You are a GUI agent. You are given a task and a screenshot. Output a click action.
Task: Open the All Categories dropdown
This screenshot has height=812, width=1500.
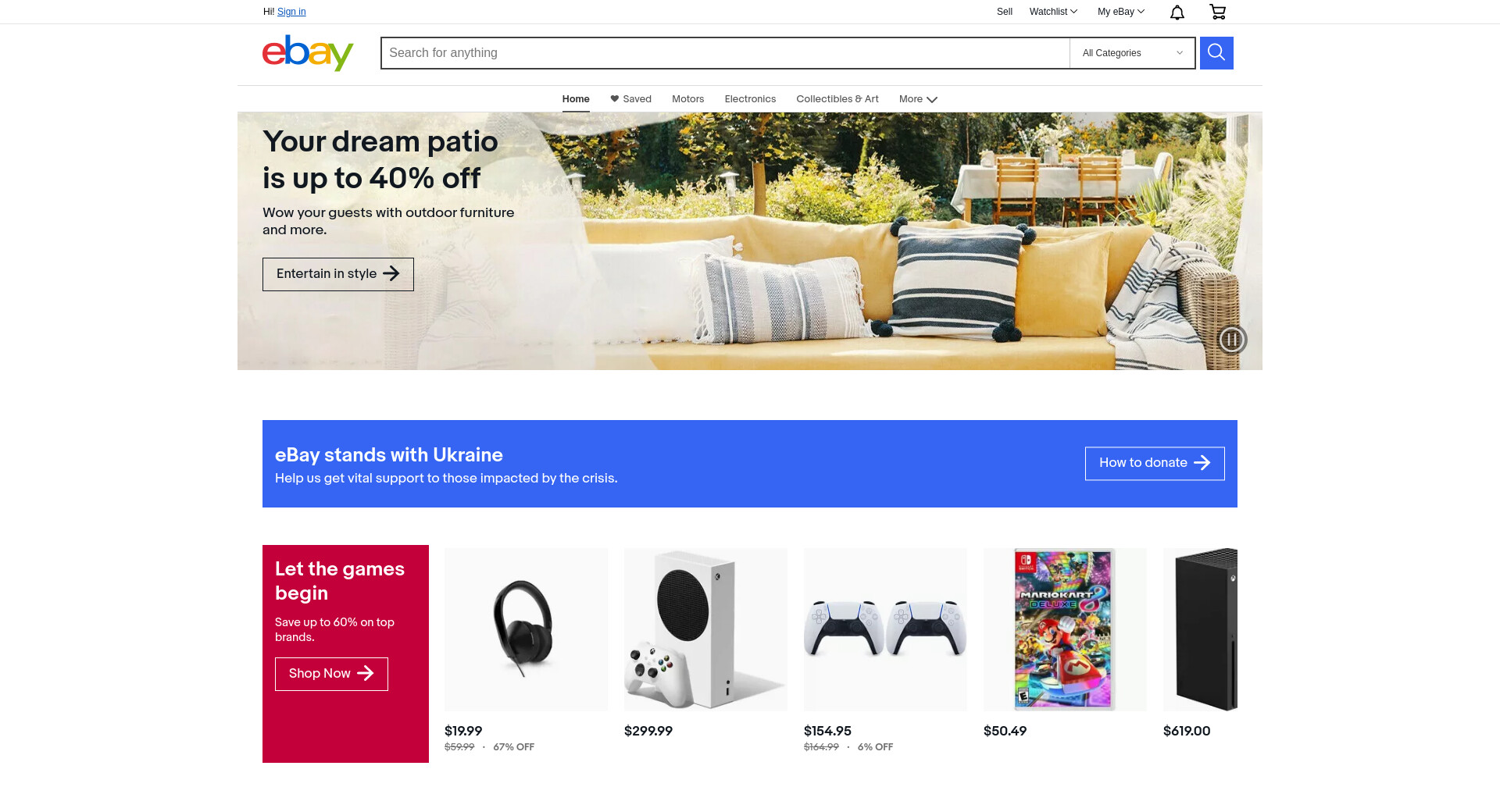1132,53
